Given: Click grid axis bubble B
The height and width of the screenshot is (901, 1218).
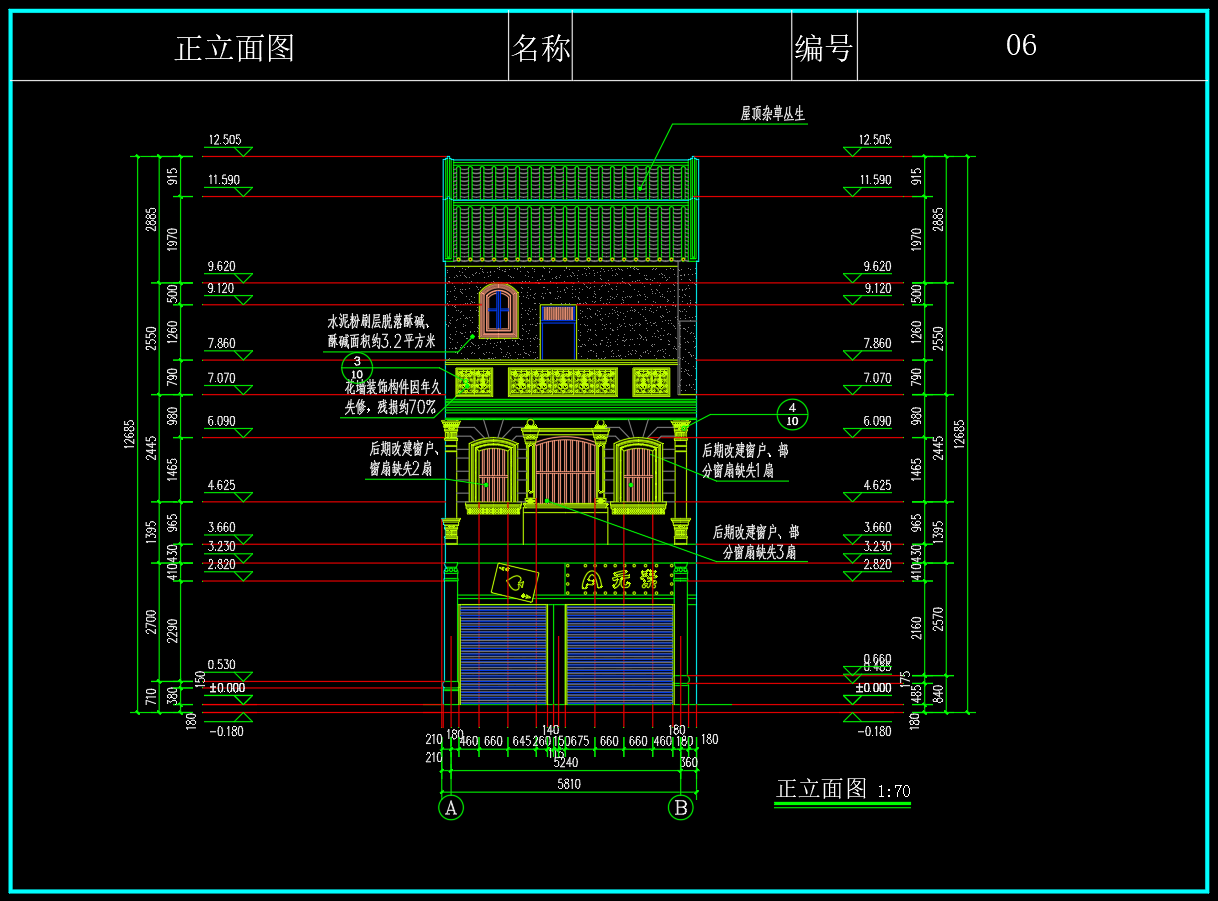Looking at the screenshot, I should pos(681,807).
